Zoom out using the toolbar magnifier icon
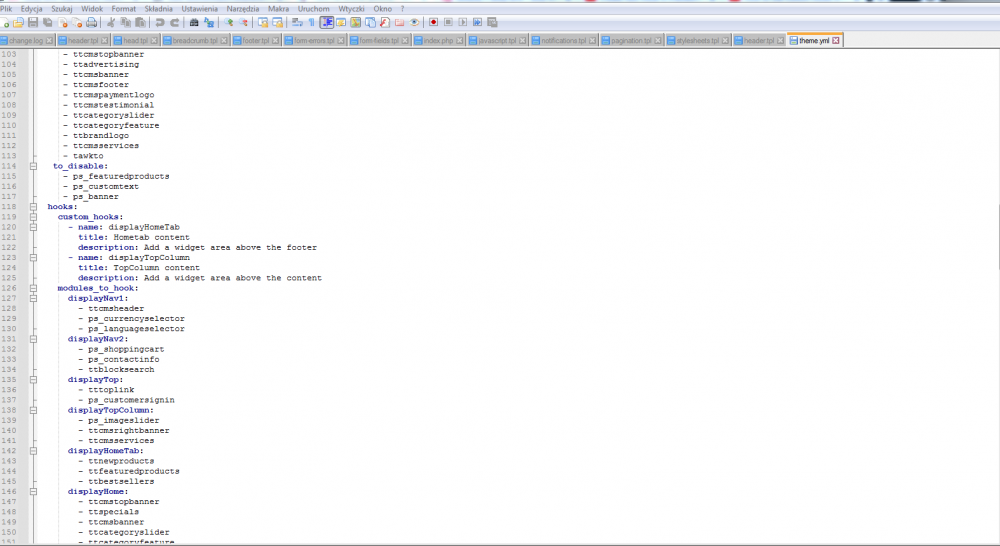Screen dimensions: 1000x546 point(243,22)
